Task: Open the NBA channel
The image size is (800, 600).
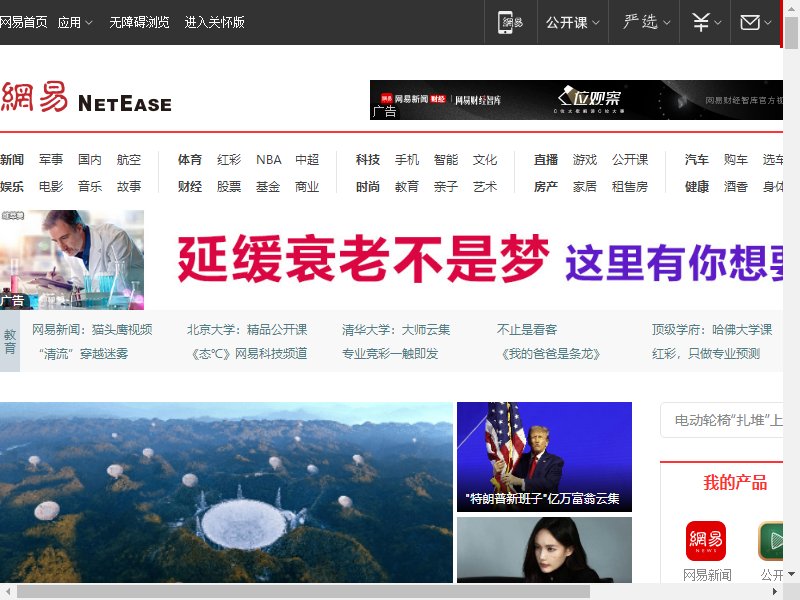Action: (268, 160)
